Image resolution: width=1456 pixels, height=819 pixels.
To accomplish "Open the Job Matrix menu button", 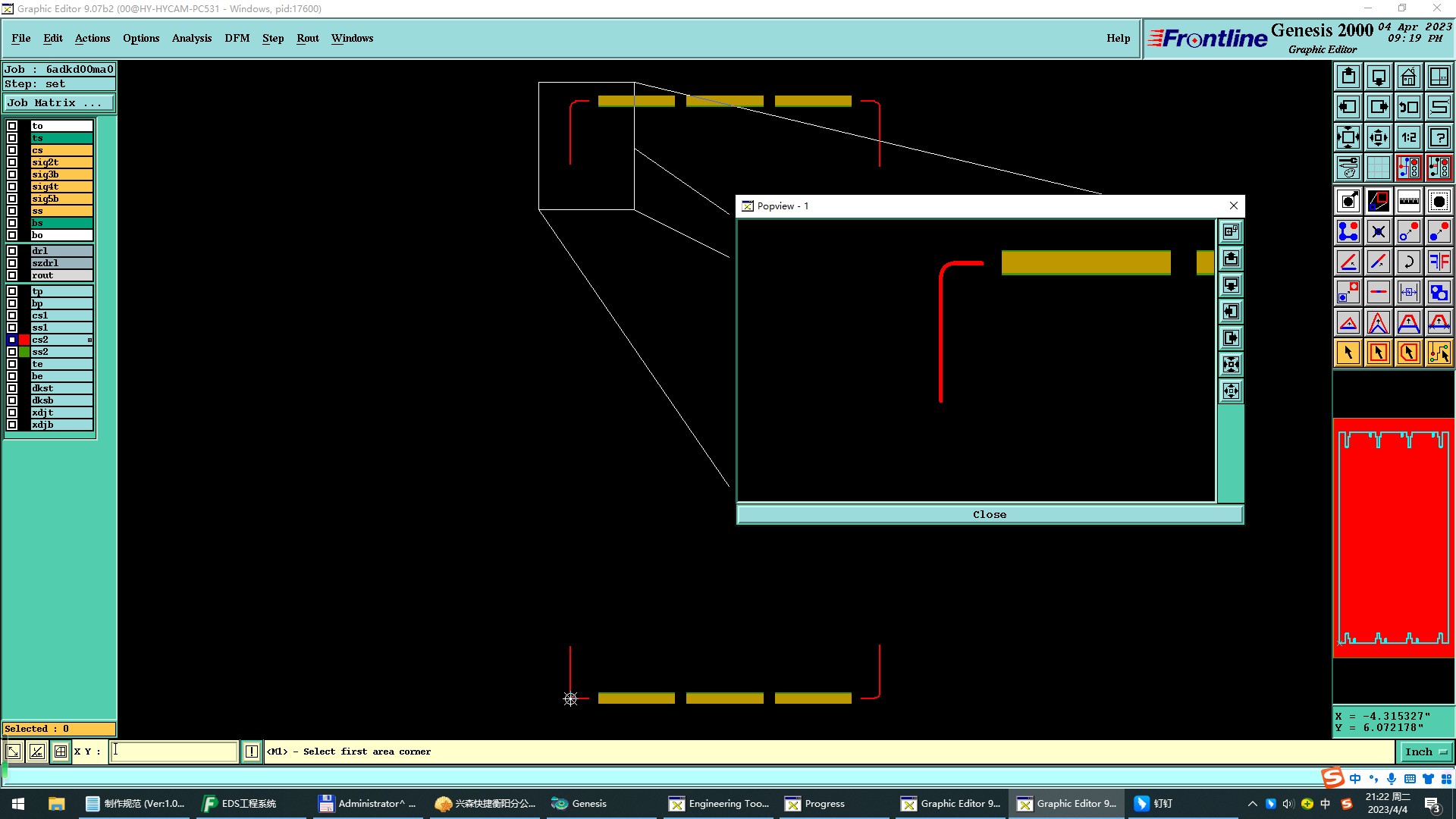I will tap(59, 103).
